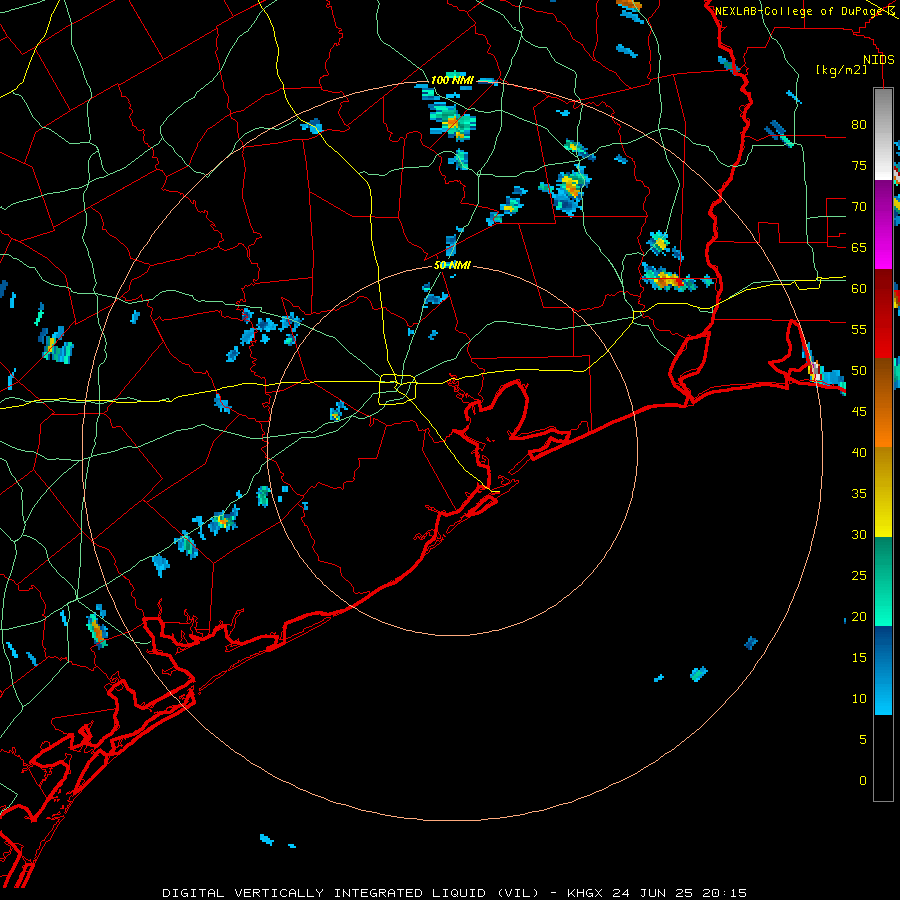Click the yellow highway loop at the radar center

[398, 389]
